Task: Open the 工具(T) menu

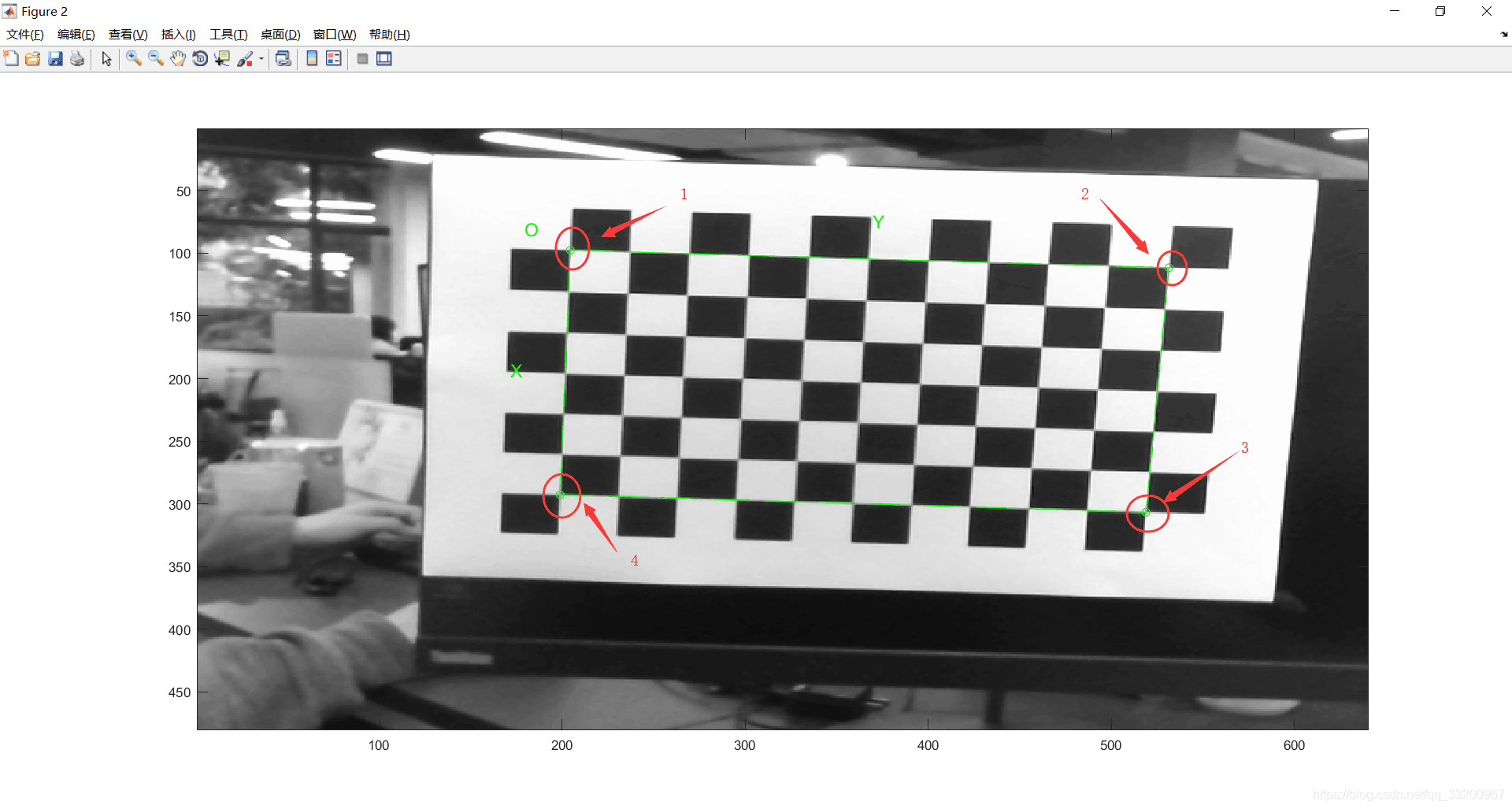Action: tap(228, 35)
